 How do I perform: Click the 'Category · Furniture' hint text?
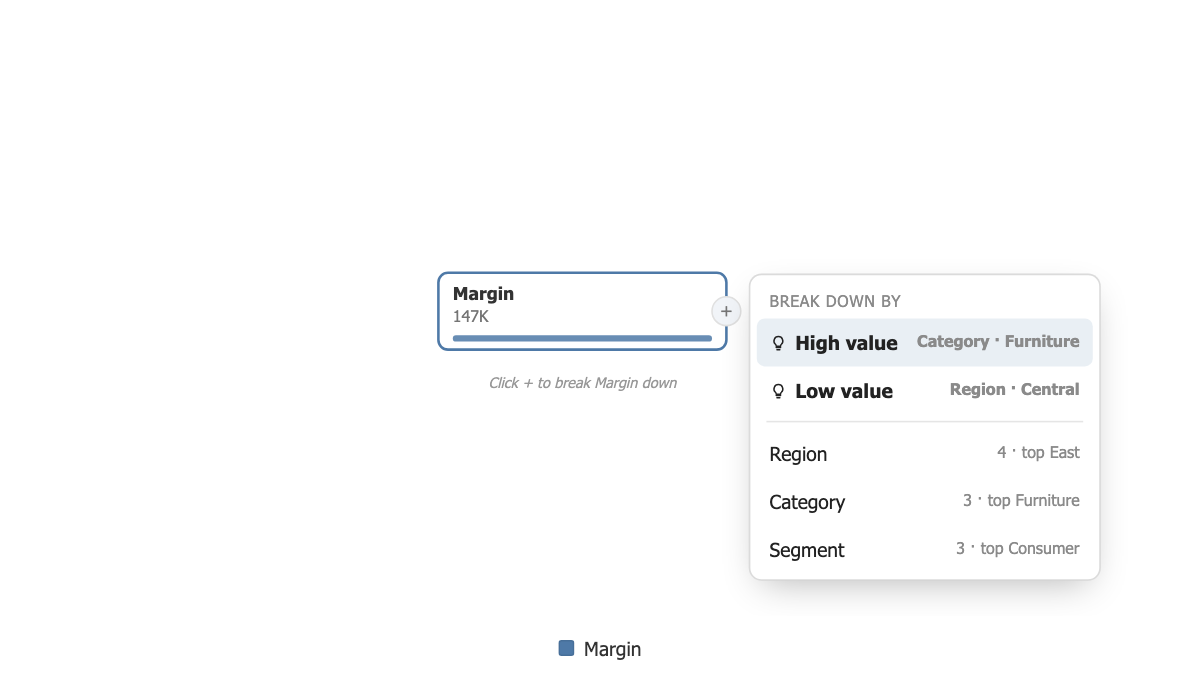click(x=998, y=342)
